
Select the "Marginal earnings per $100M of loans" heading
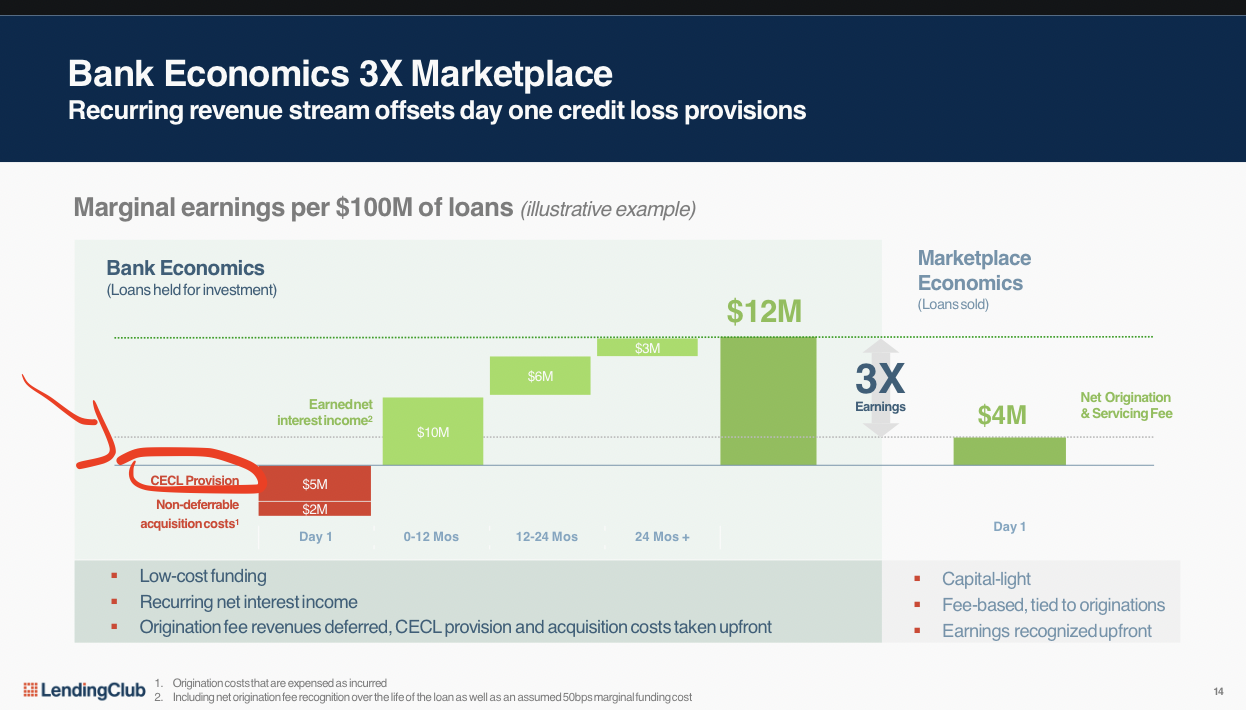coord(293,208)
